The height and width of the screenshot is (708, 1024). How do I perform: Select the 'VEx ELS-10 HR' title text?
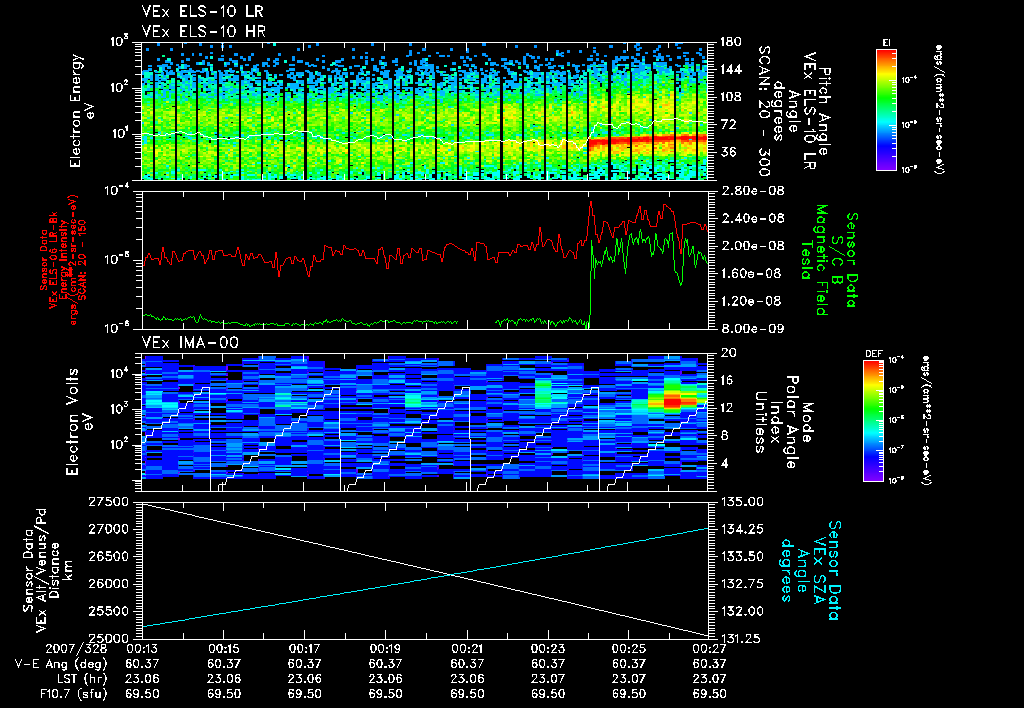tap(204, 31)
